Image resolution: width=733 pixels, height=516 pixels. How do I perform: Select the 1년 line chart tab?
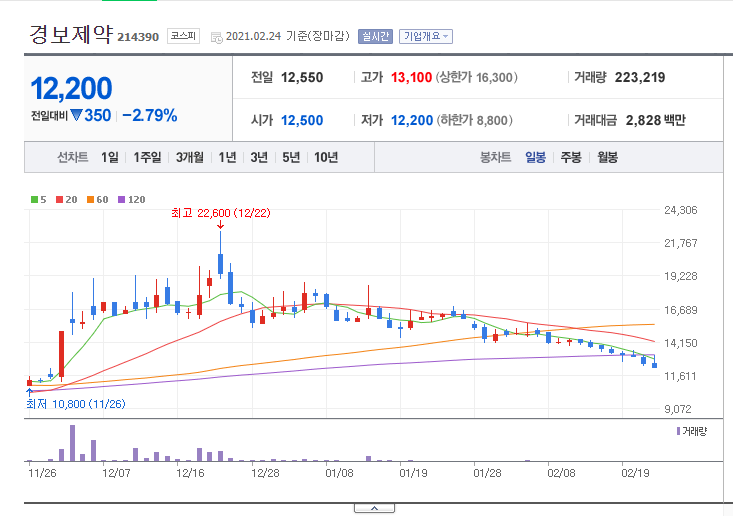(228, 158)
